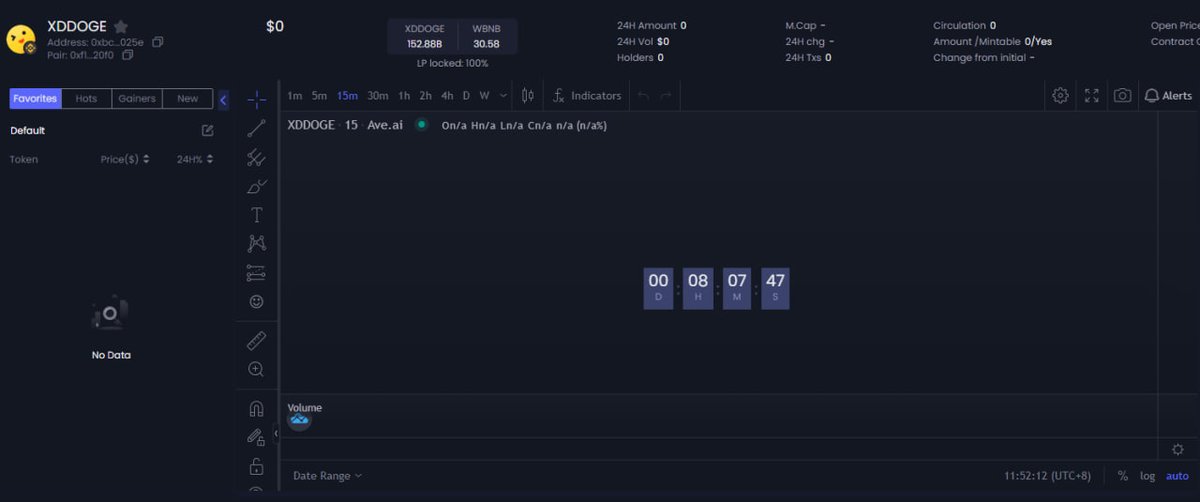Viewport: 1200px width, 502px height.
Task: Sort tokens by 24H%
Action: coord(195,159)
